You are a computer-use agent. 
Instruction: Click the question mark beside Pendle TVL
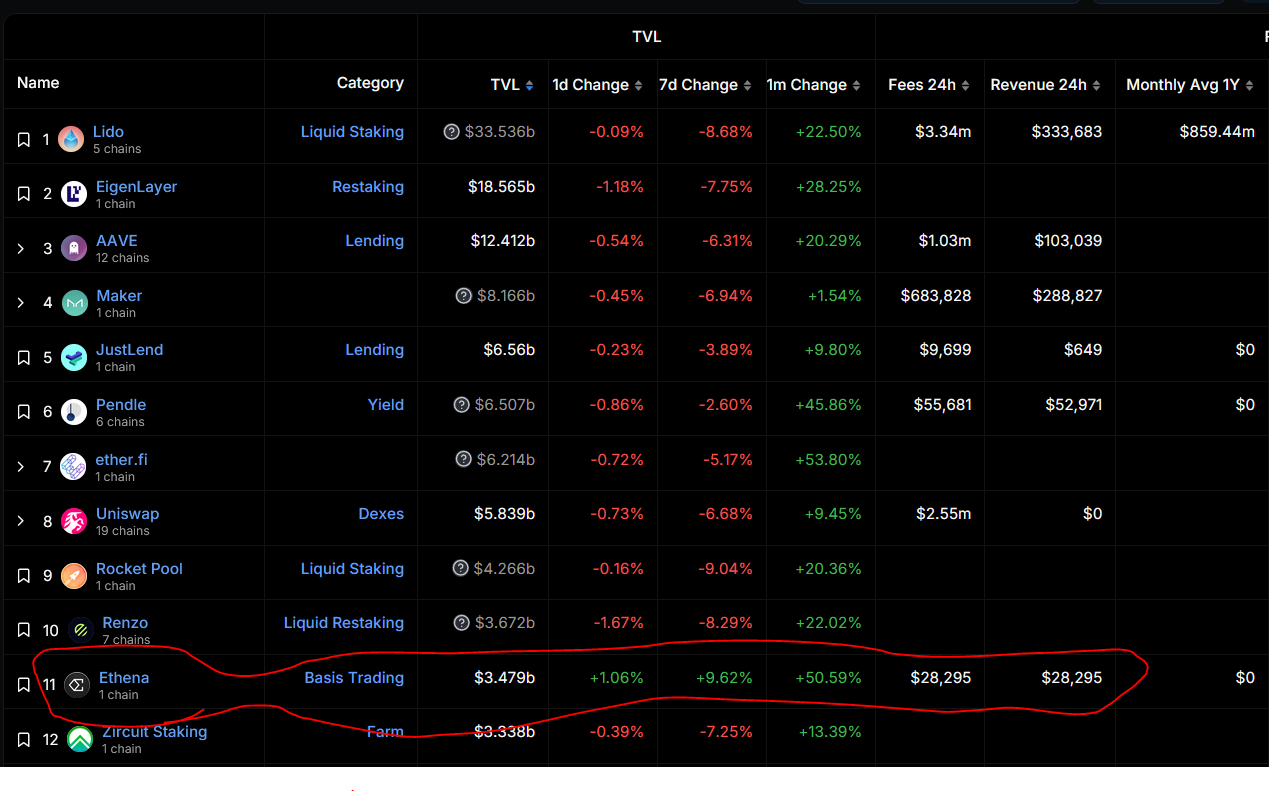point(461,405)
